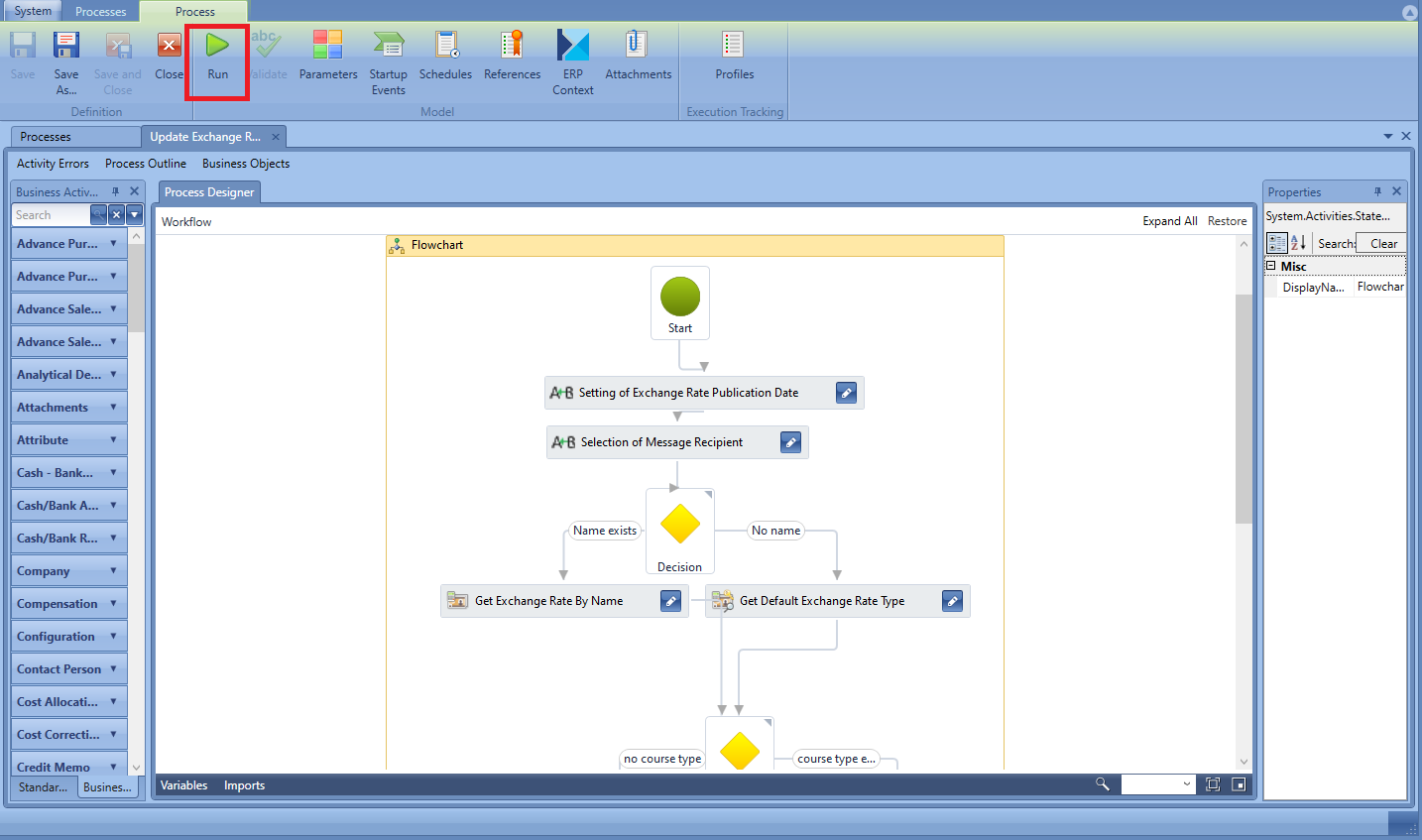1422x840 pixels.
Task: Click the search magnifier in Business Activities panel
Action: pyautogui.click(x=98, y=215)
